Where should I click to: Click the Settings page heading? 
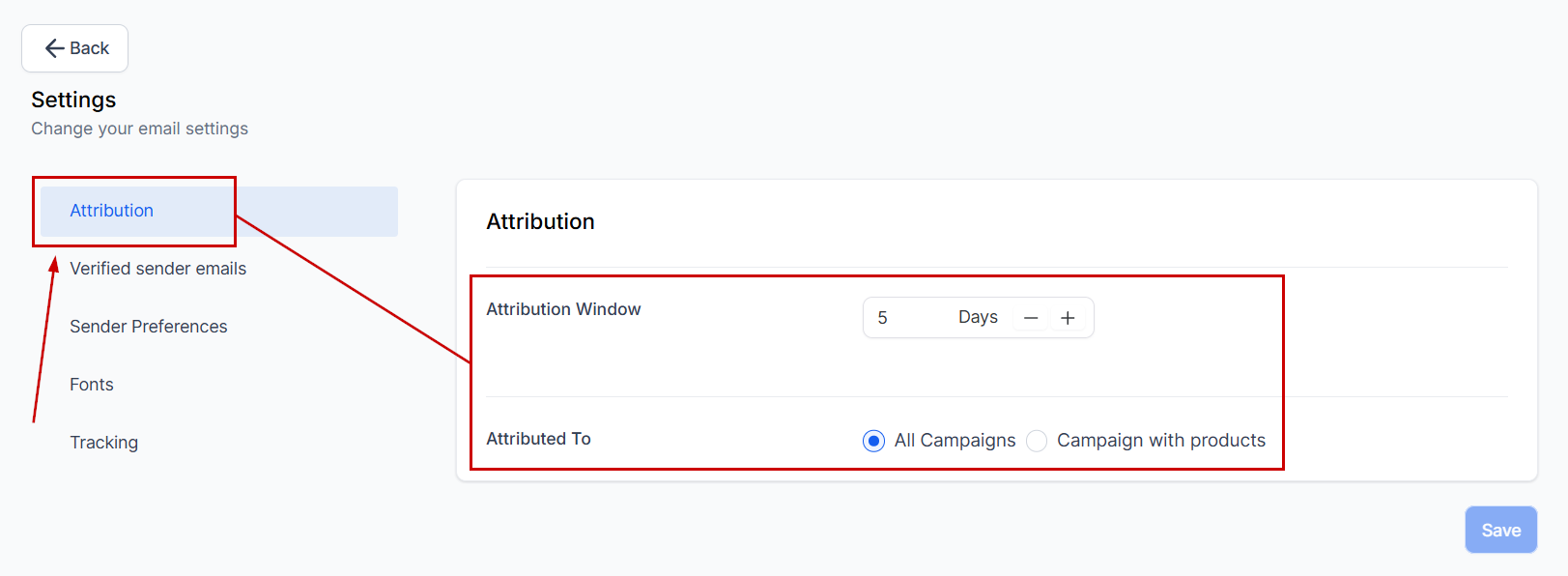tap(73, 100)
